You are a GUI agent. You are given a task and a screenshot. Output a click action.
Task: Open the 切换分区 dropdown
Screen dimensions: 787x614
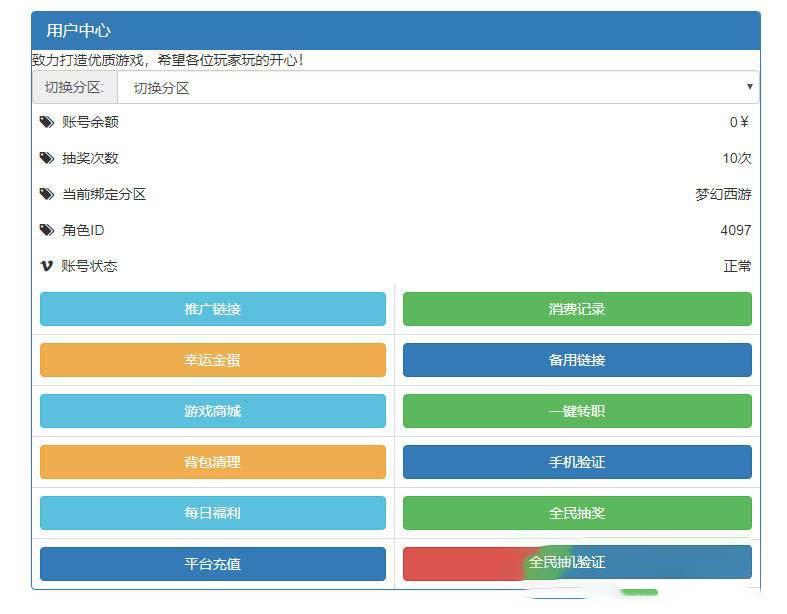tap(437, 87)
